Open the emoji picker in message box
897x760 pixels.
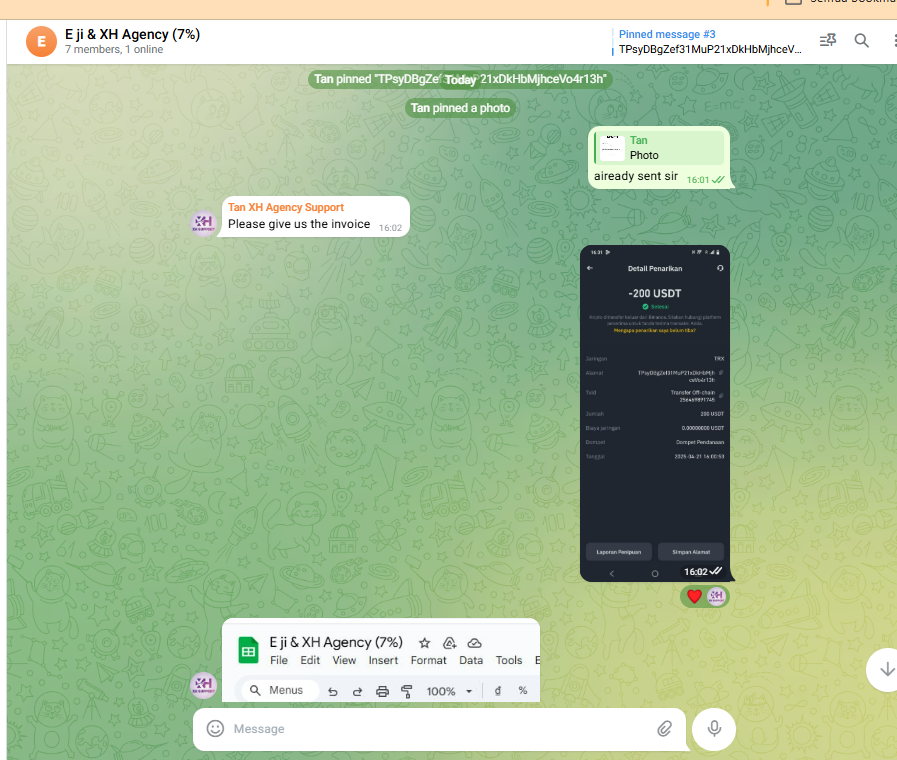215,729
